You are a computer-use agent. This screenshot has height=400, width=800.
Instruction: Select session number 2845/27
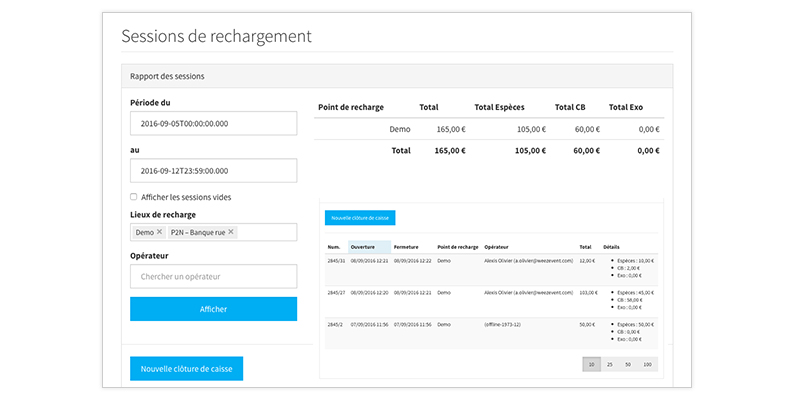click(336, 293)
